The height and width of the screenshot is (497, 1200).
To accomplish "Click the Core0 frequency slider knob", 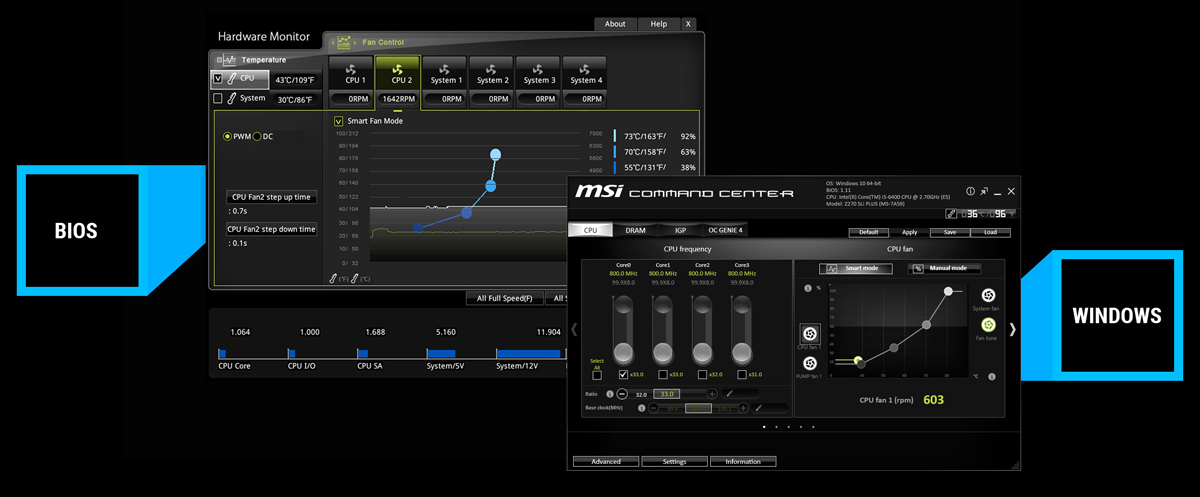I will tap(623, 352).
